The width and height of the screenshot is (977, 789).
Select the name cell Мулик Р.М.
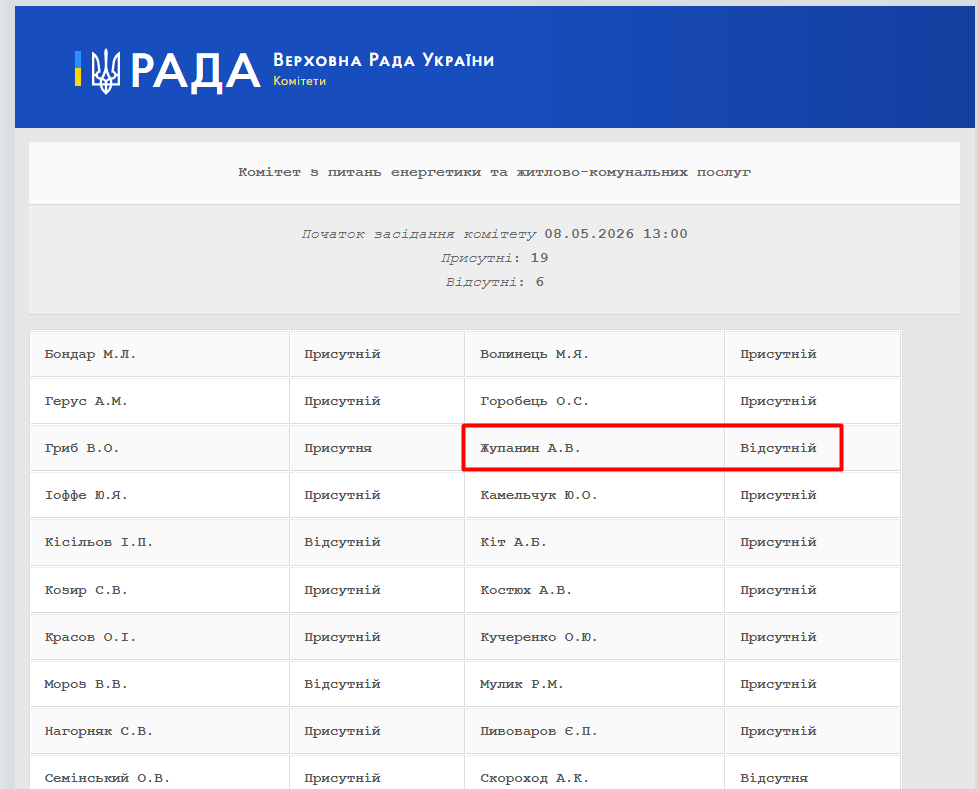[594, 684]
